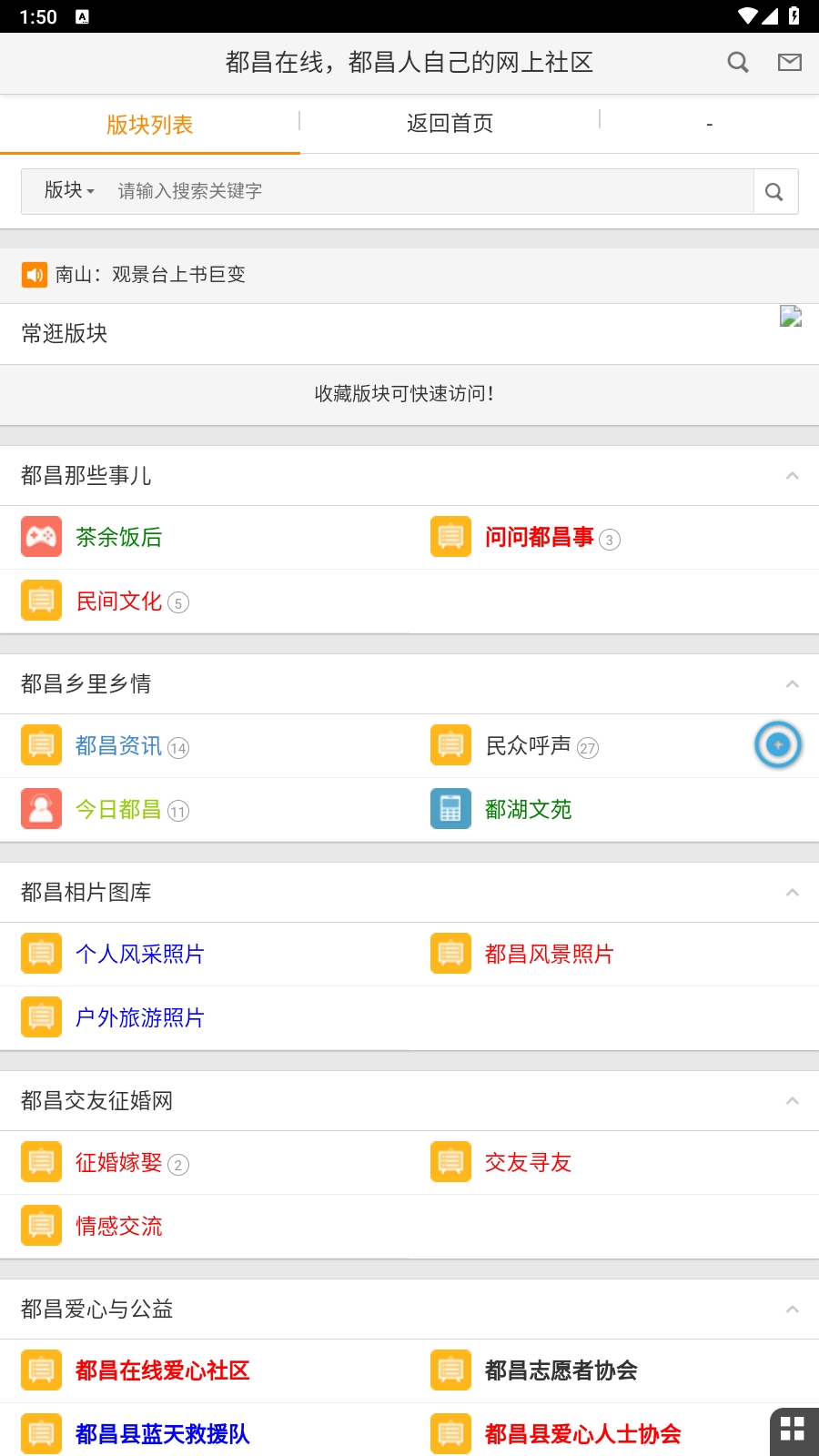Collapse the 都昌那些事儿 section
Screen dimensions: 819x1456
tap(792, 476)
